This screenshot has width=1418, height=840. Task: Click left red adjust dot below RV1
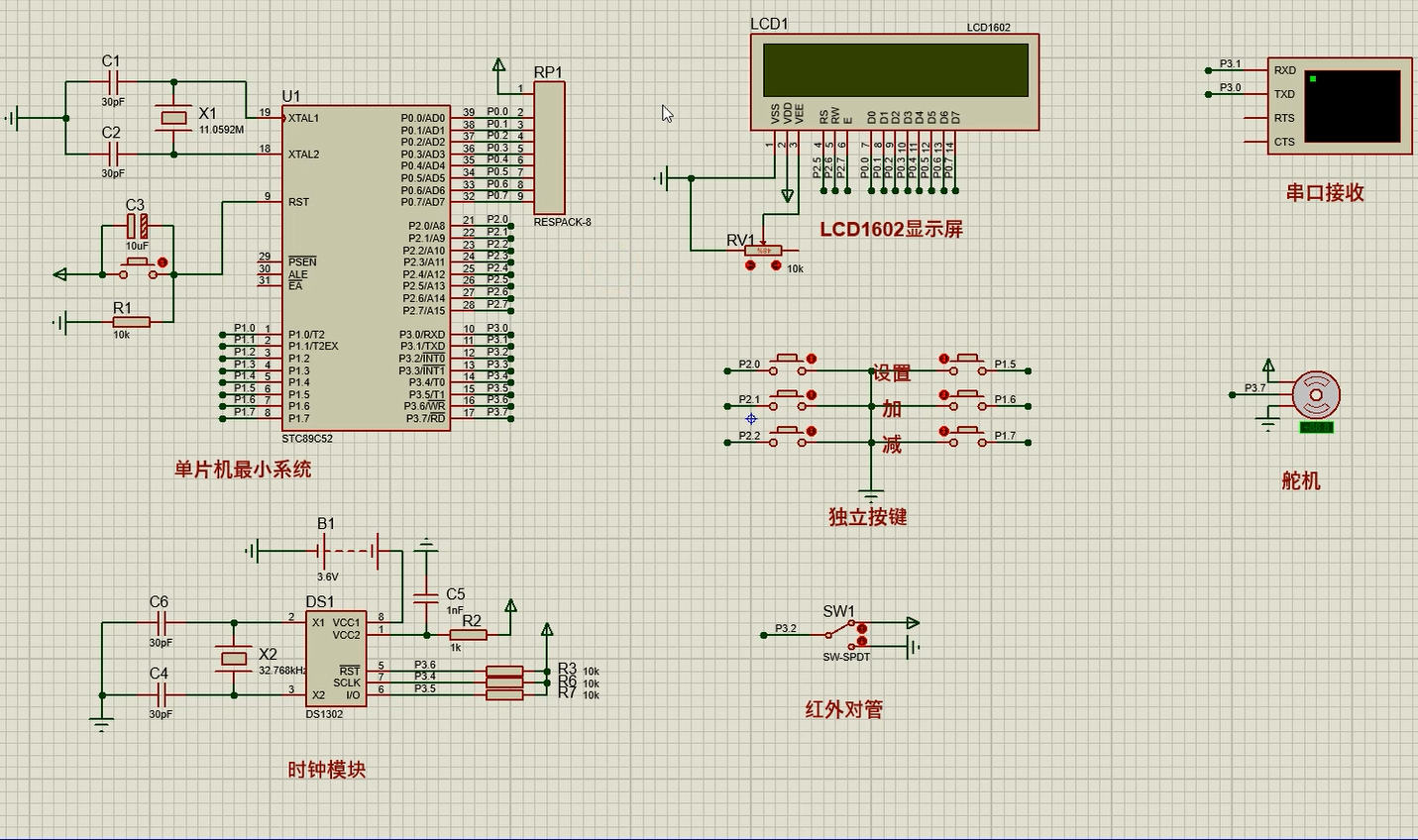pos(750,265)
